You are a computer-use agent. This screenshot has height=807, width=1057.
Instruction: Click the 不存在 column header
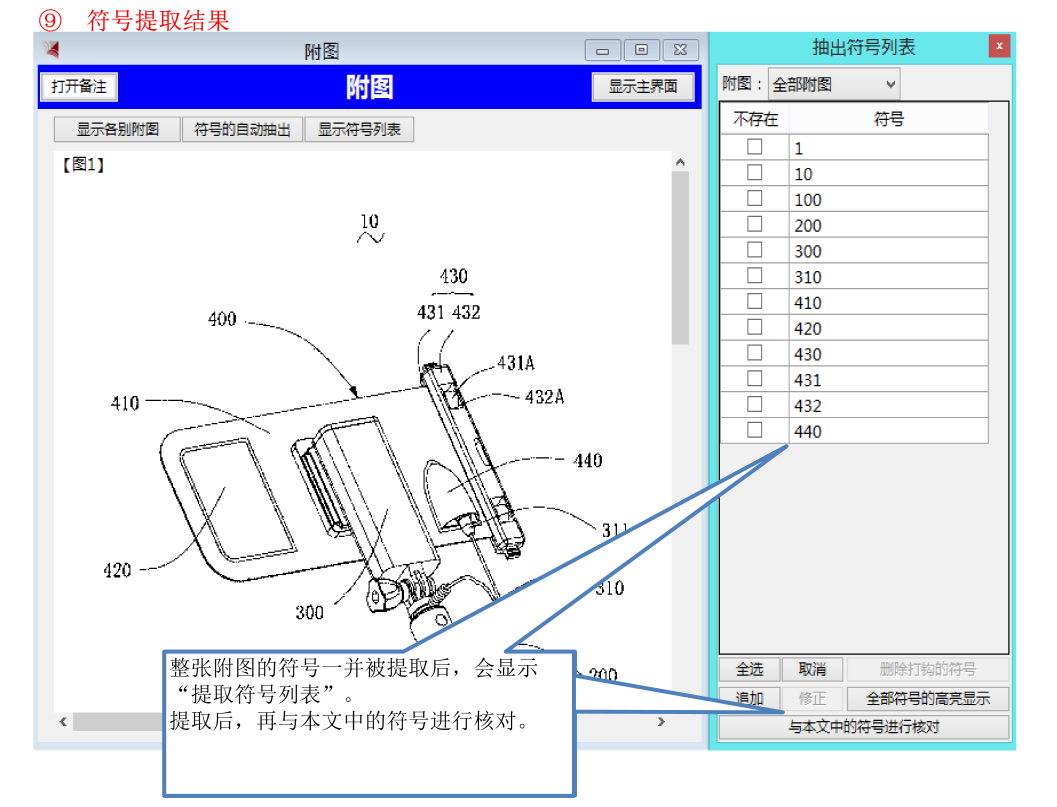(755, 119)
